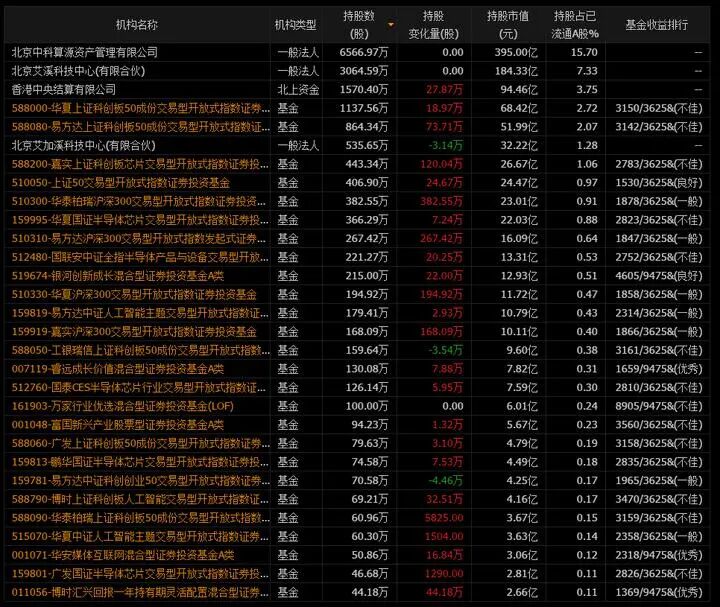Open fund link 510310-易方达沪深300
Image resolution: width=720 pixels, height=607 pixels.
click(139, 238)
